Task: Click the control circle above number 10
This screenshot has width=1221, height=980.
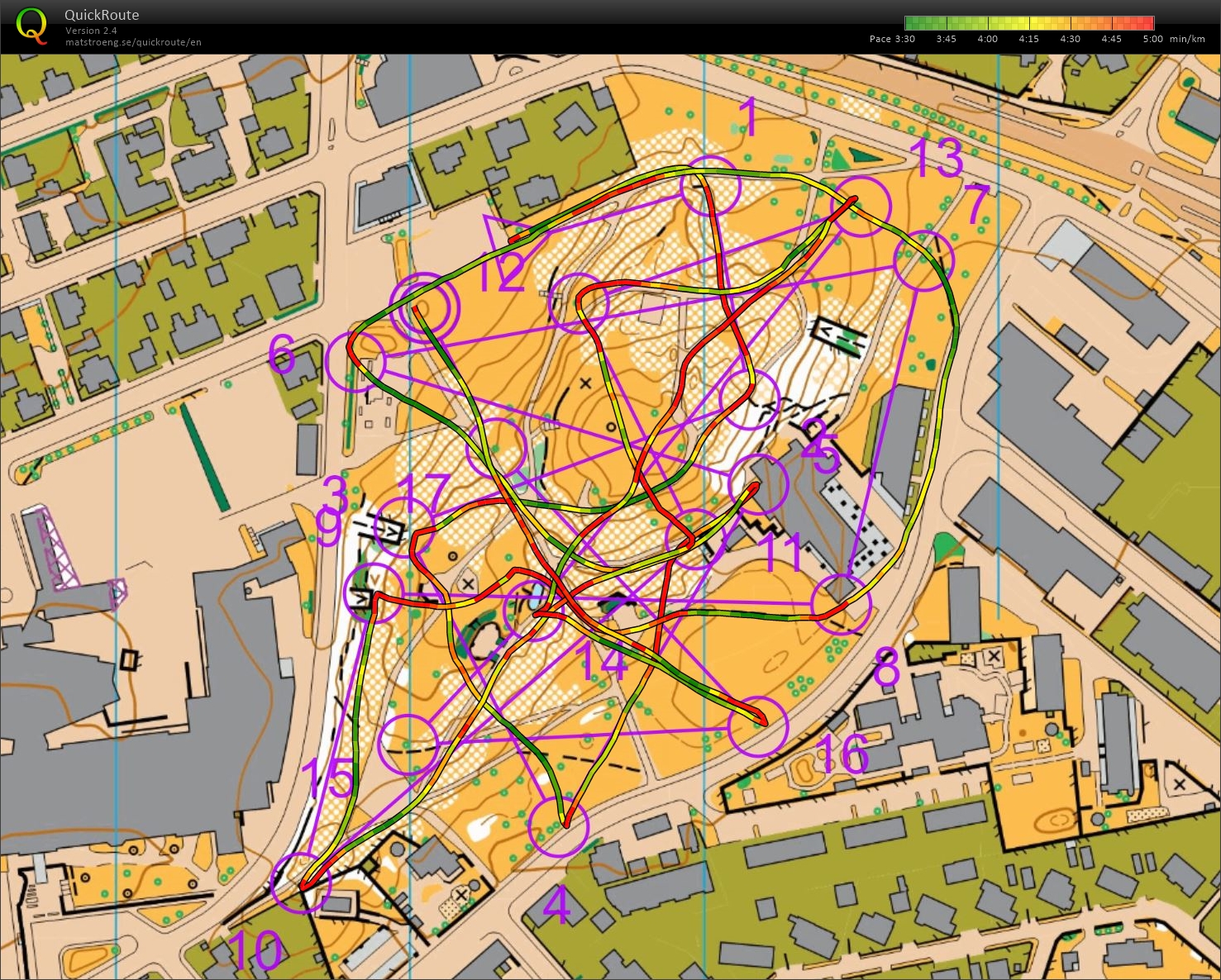Action: (302, 882)
